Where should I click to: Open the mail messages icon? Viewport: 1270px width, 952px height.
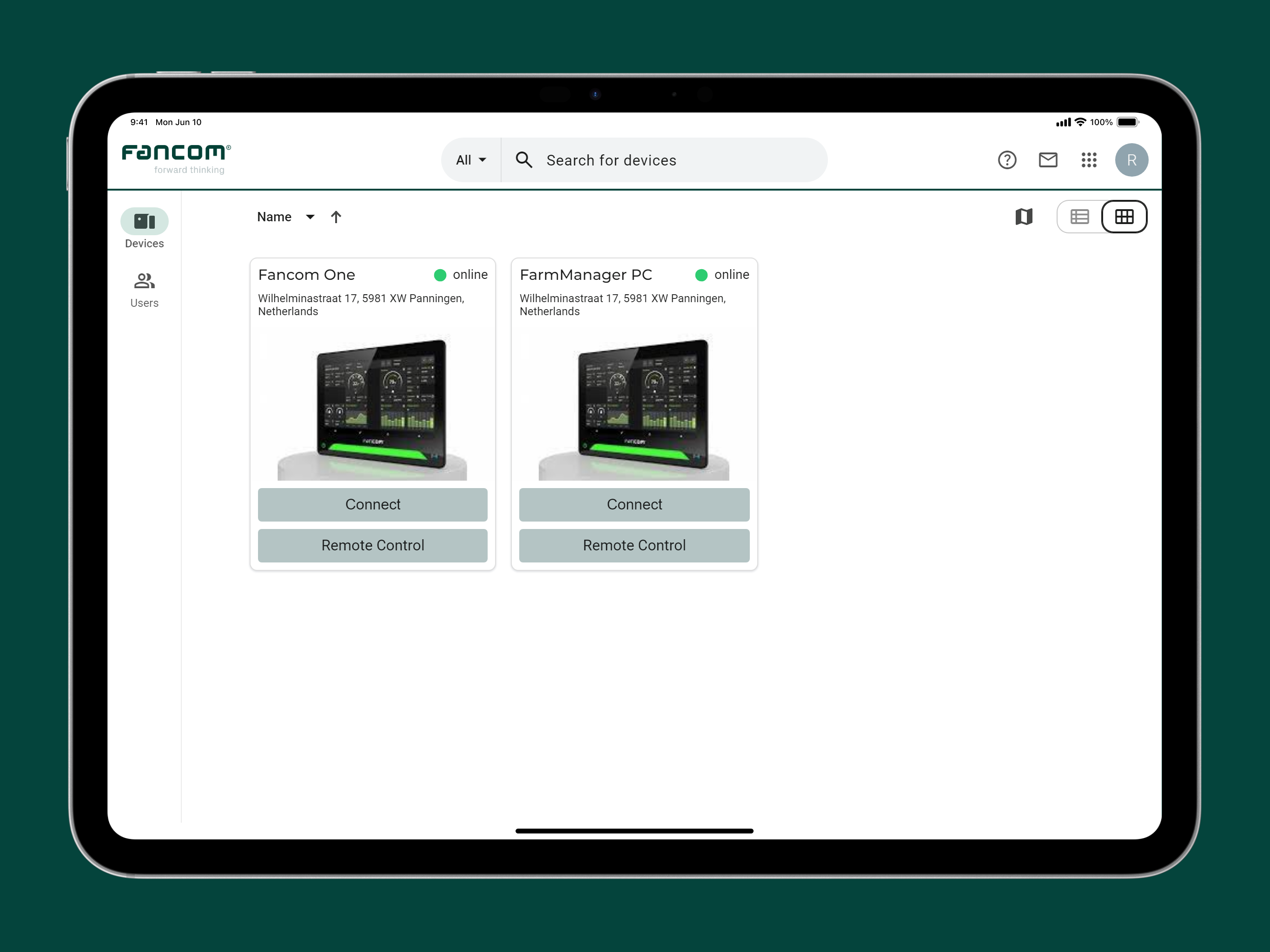point(1048,159)
